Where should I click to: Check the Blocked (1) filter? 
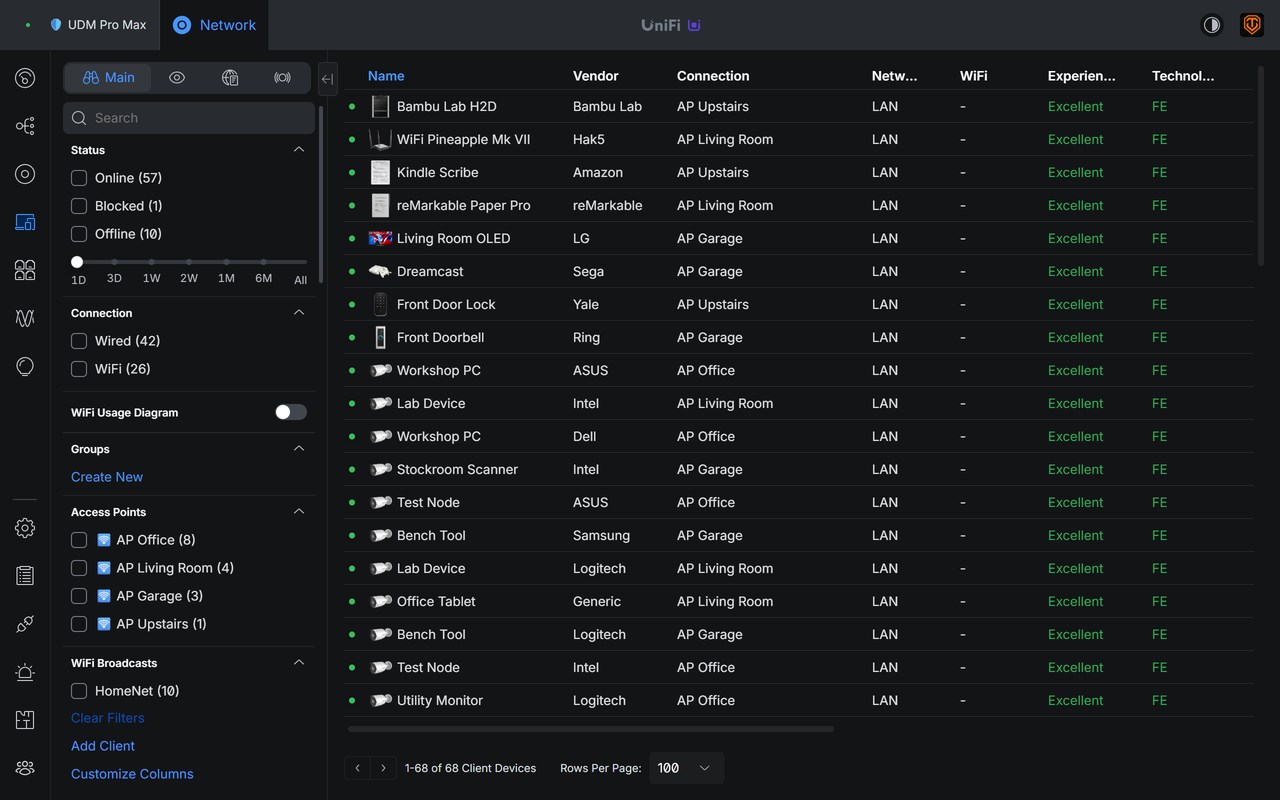coord(79,206)
